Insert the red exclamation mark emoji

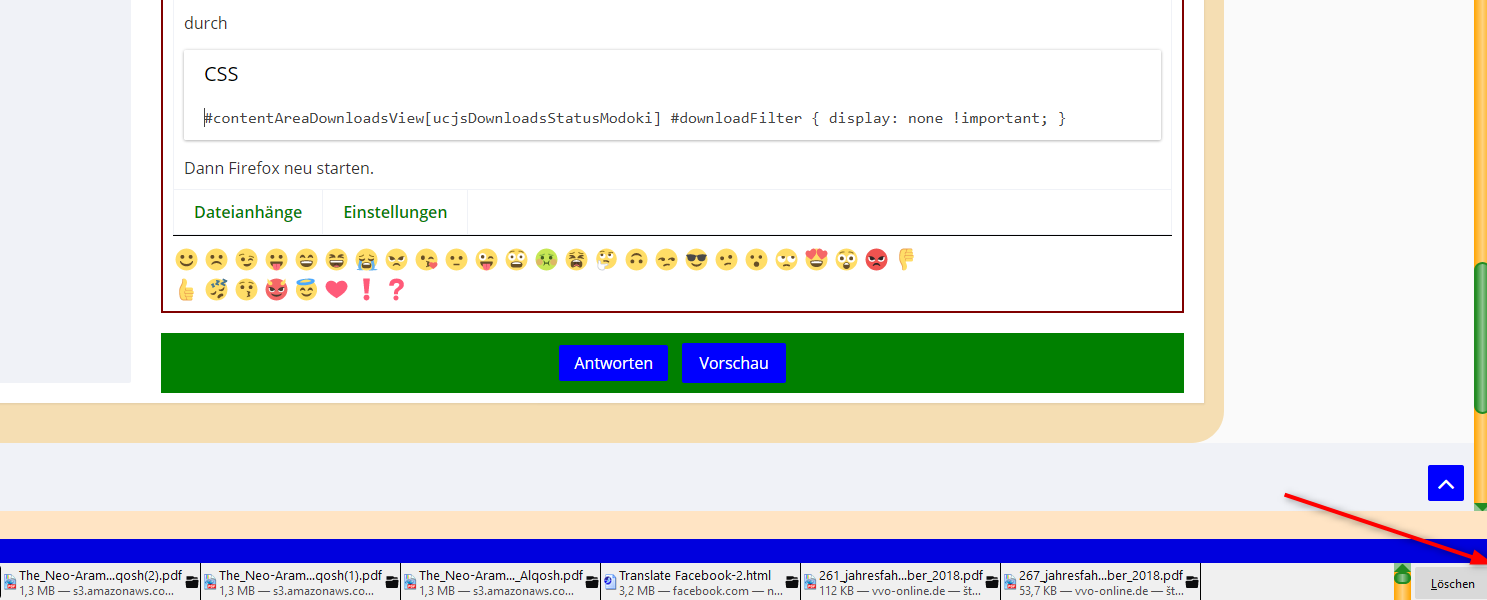click(x=366, y=290)
